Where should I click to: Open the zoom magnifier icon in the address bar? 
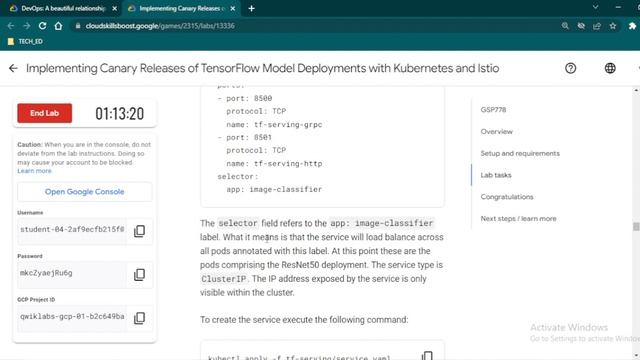coord(565,26)
